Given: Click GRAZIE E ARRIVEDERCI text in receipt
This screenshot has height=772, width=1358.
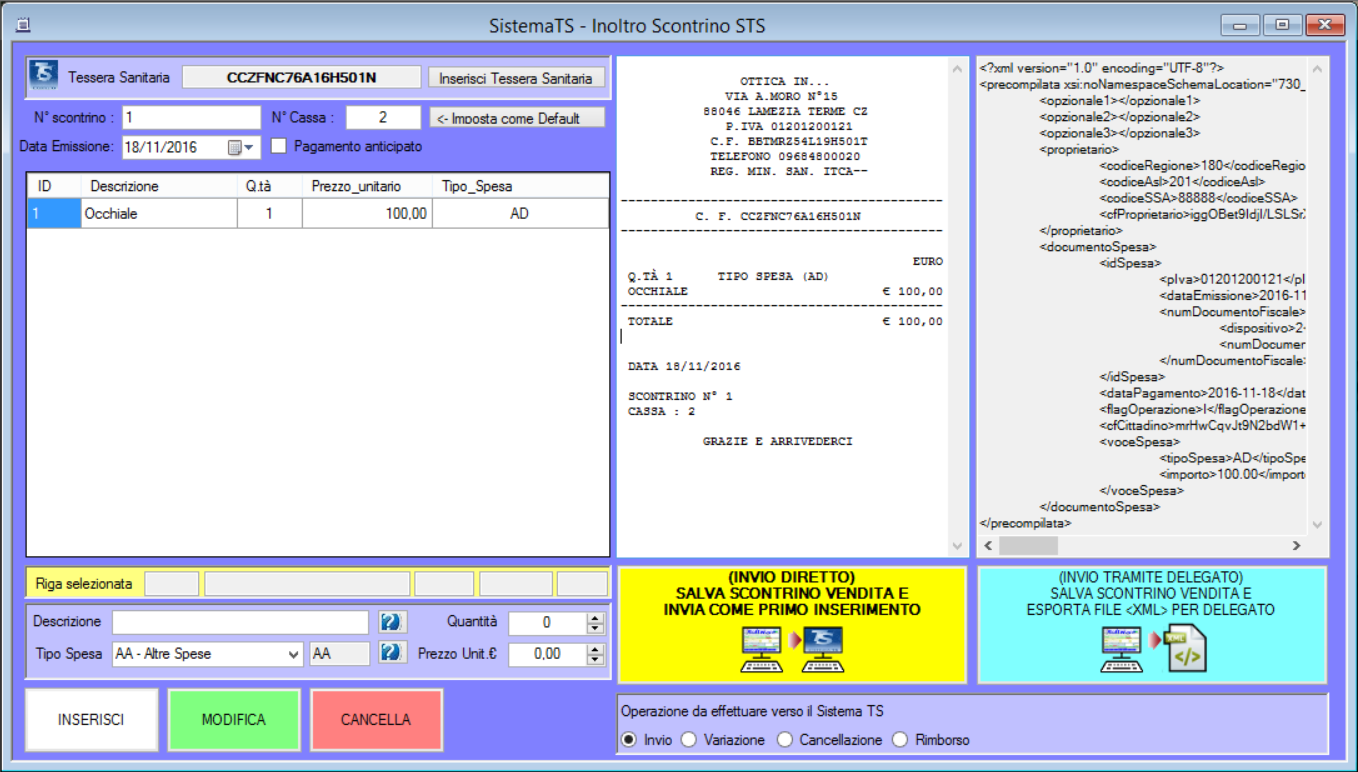Looking at the screenshot, I should coord(778,441).
